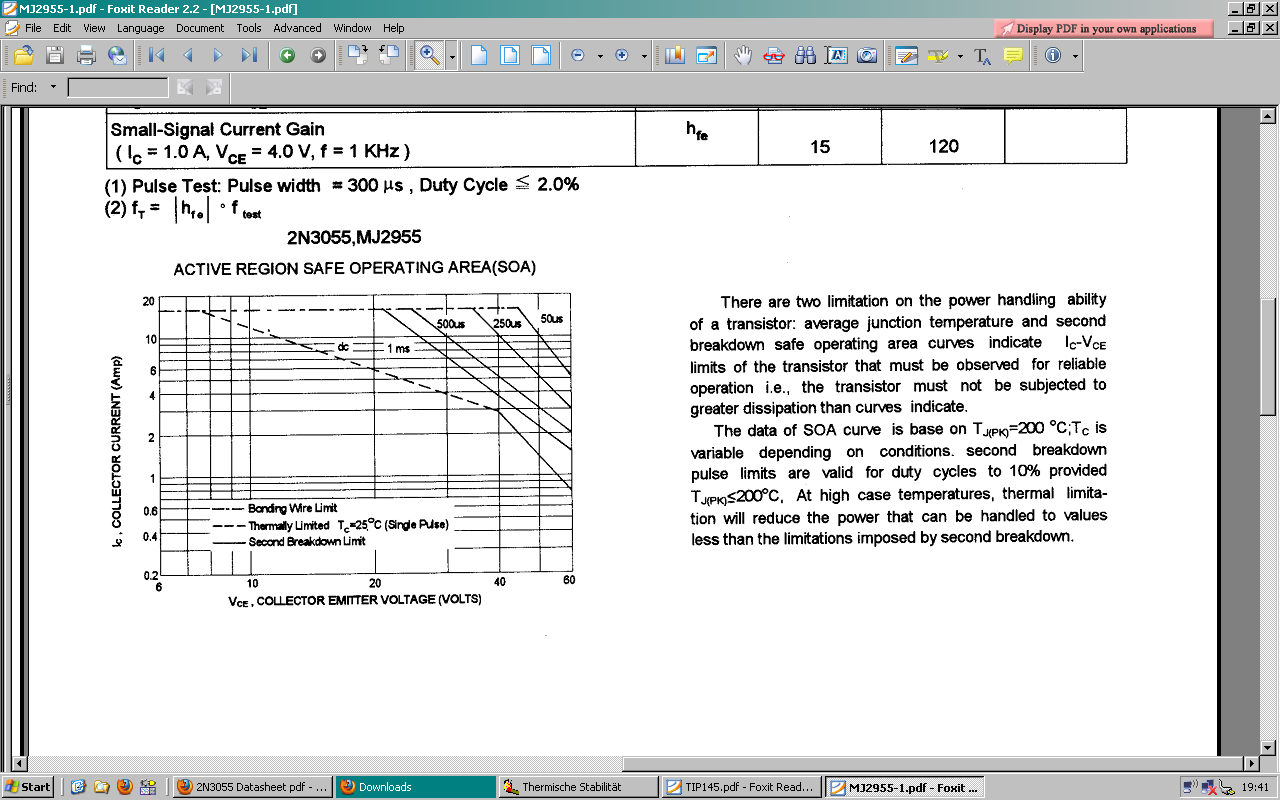
Task: Open the Language menu
Action: pyautogui.click(x=141, y=28)
